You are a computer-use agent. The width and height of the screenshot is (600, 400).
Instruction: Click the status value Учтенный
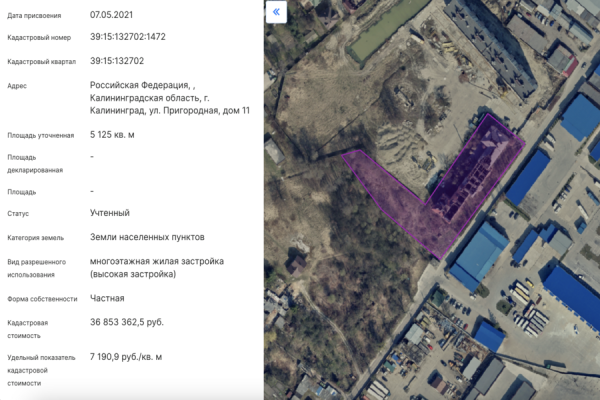(109, 213)
